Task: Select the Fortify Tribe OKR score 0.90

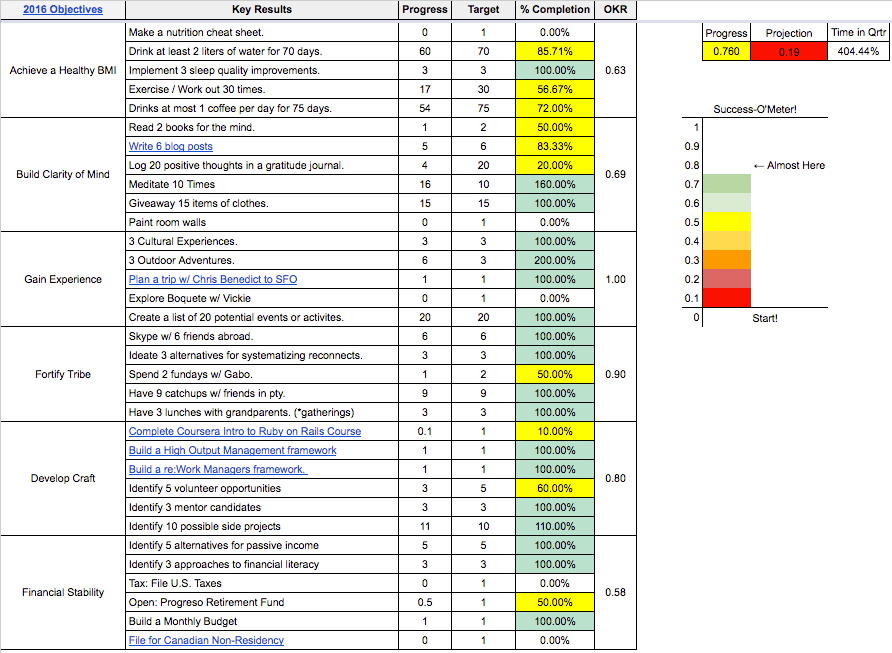Action: pyautogui.click(x=616, y=375)
